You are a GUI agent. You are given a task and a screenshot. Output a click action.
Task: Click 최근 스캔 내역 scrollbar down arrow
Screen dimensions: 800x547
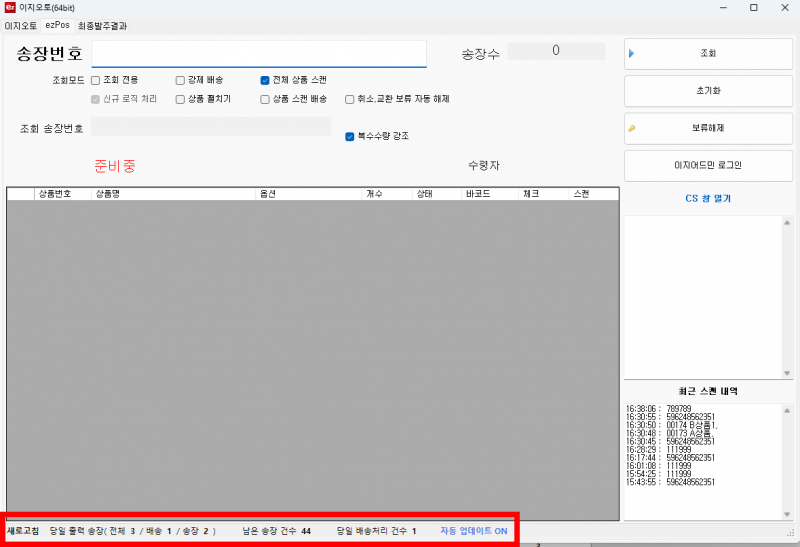pos(787,514)
